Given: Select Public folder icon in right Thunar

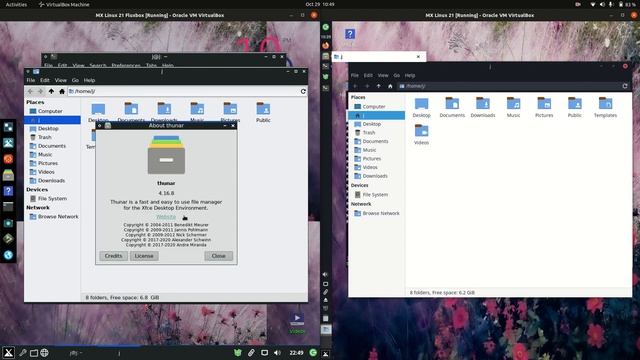Looking at the screenshot, I should [x=575, y=107].
